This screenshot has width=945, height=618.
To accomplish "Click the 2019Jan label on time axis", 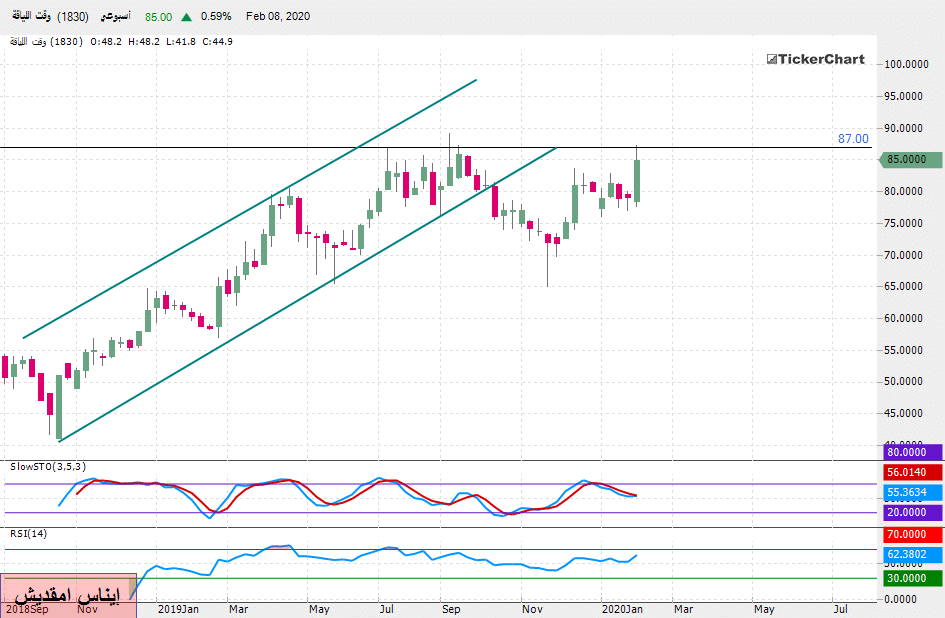I will point(177,608).
